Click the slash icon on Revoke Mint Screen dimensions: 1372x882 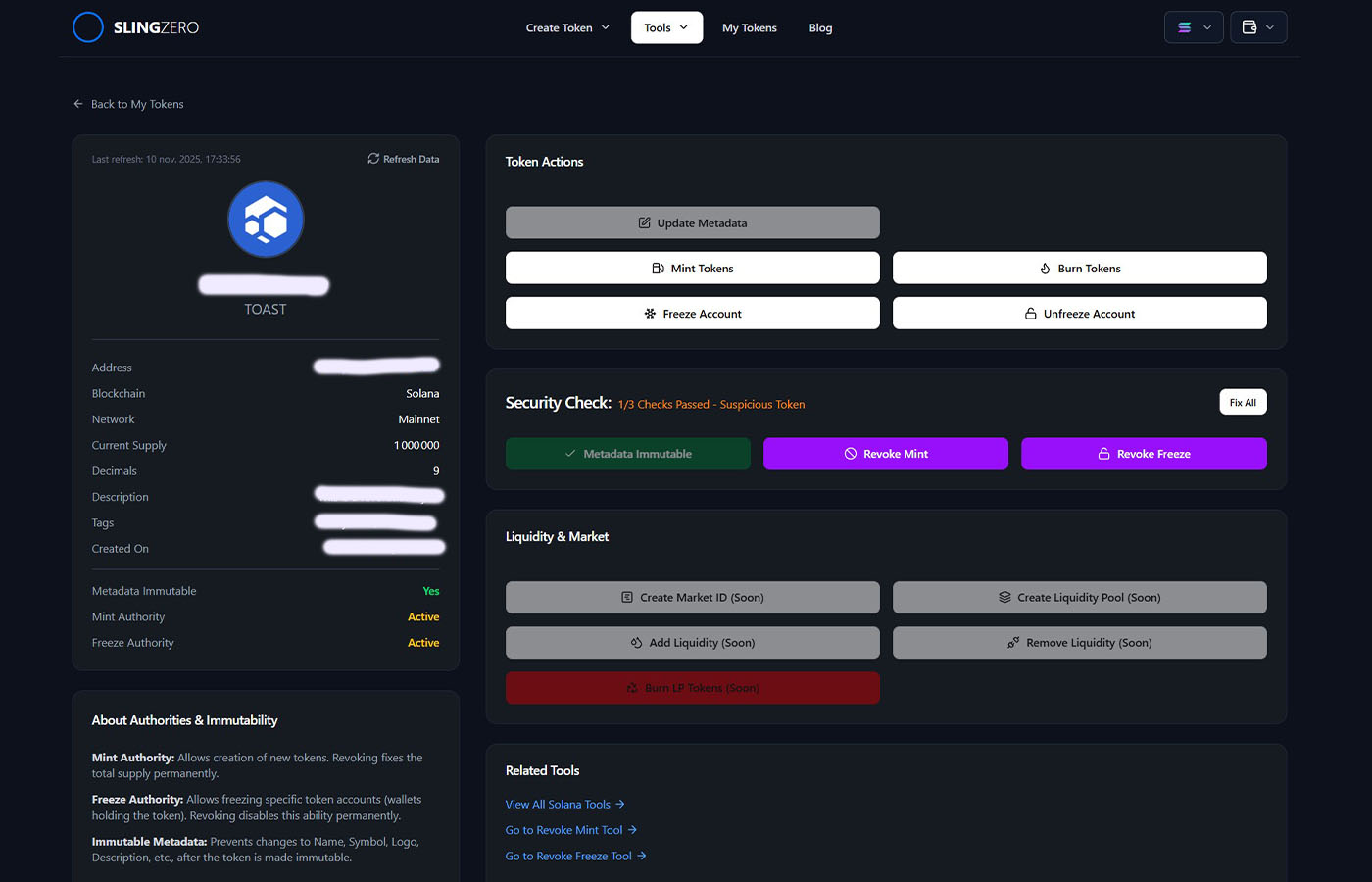850,453
